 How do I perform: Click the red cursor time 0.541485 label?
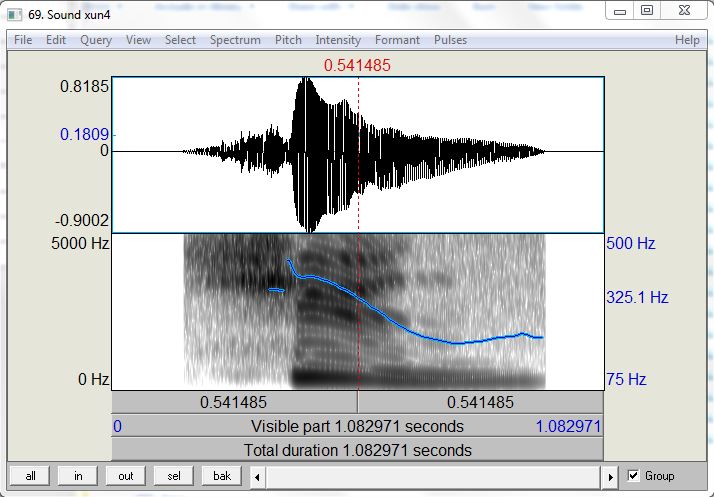pyautogui.click(x=357, y=65)
